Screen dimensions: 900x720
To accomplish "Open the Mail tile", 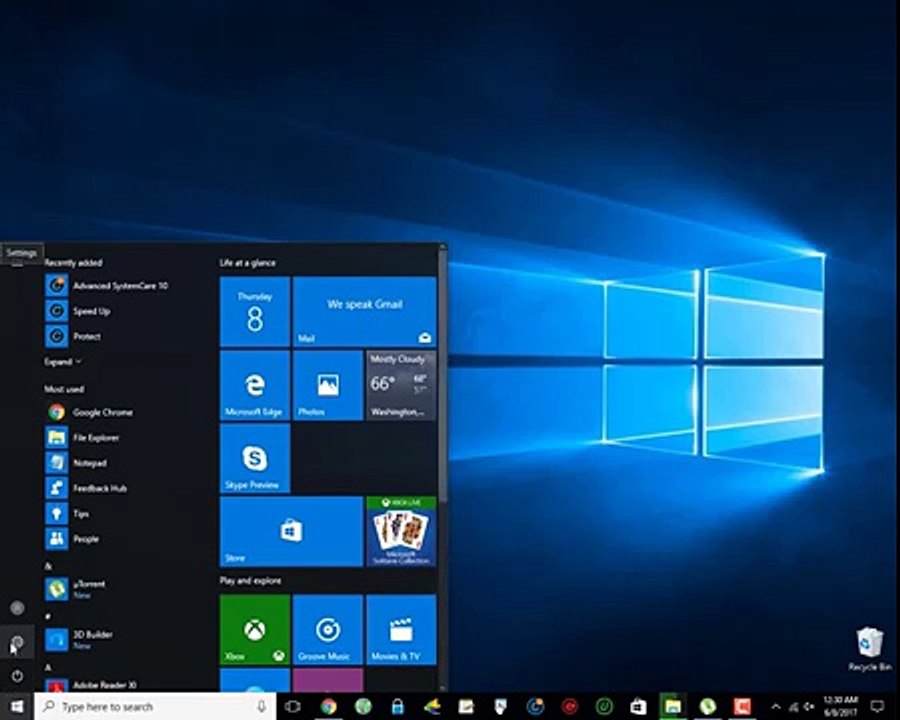I will (x=364, y=312).
